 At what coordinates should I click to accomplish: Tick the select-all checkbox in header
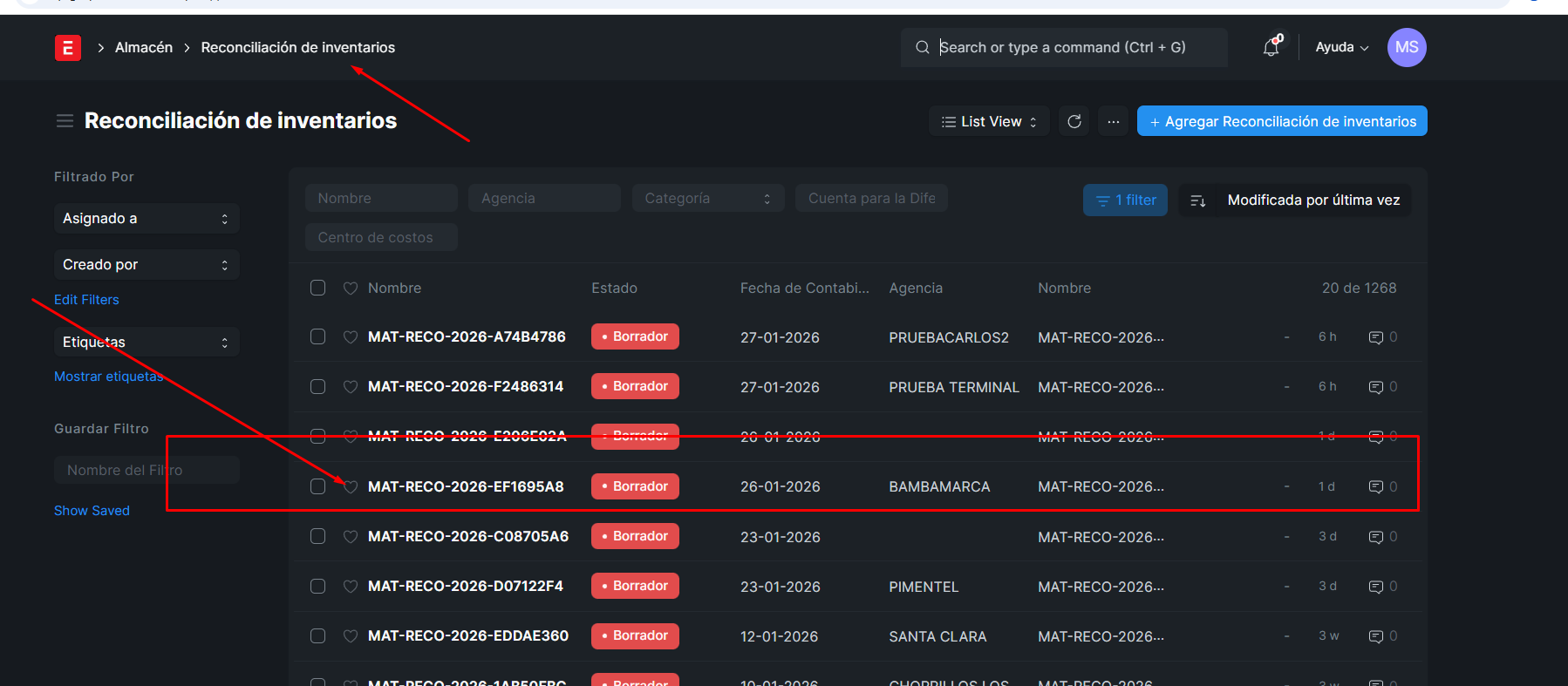click(318, 288)
